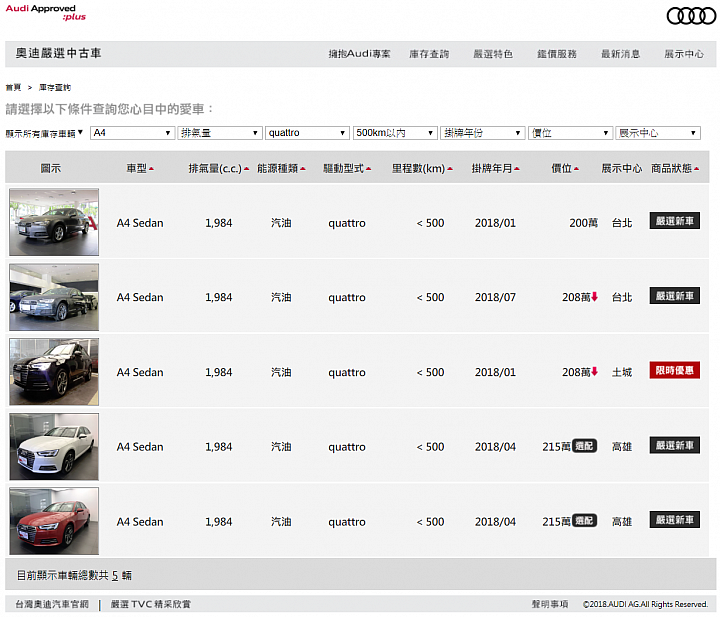Viewport: 720px width, 617px height.
Task: Click the 選配 badge on white car row
Action: pos(585,446)
